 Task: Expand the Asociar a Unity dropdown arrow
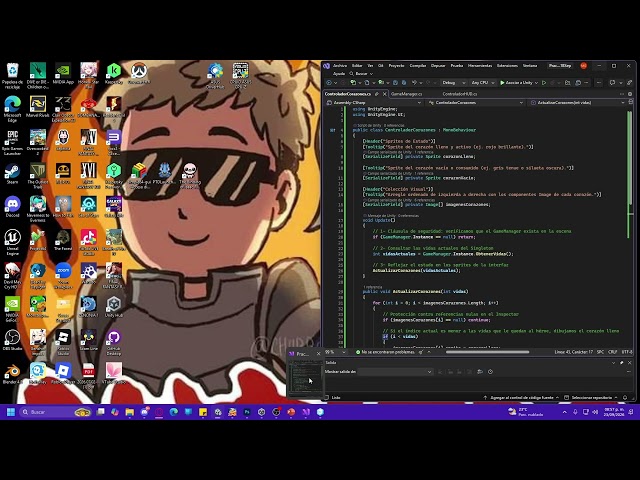536,82
